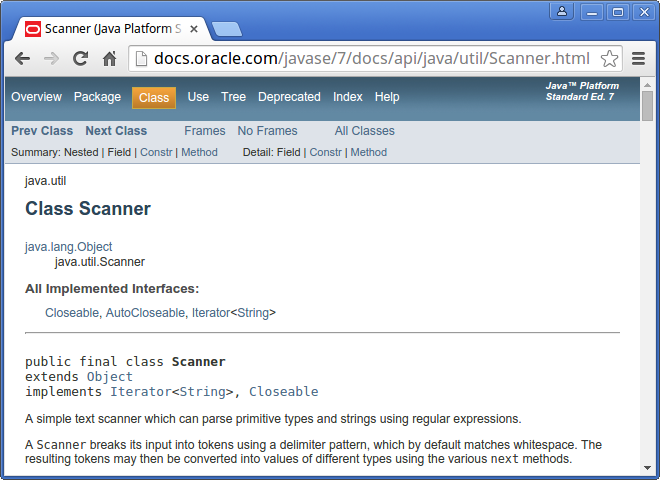The width and height of the screenshot is (660, 480).
Task: Click the 'Detail: Field' text
Action: click(271, 152)
